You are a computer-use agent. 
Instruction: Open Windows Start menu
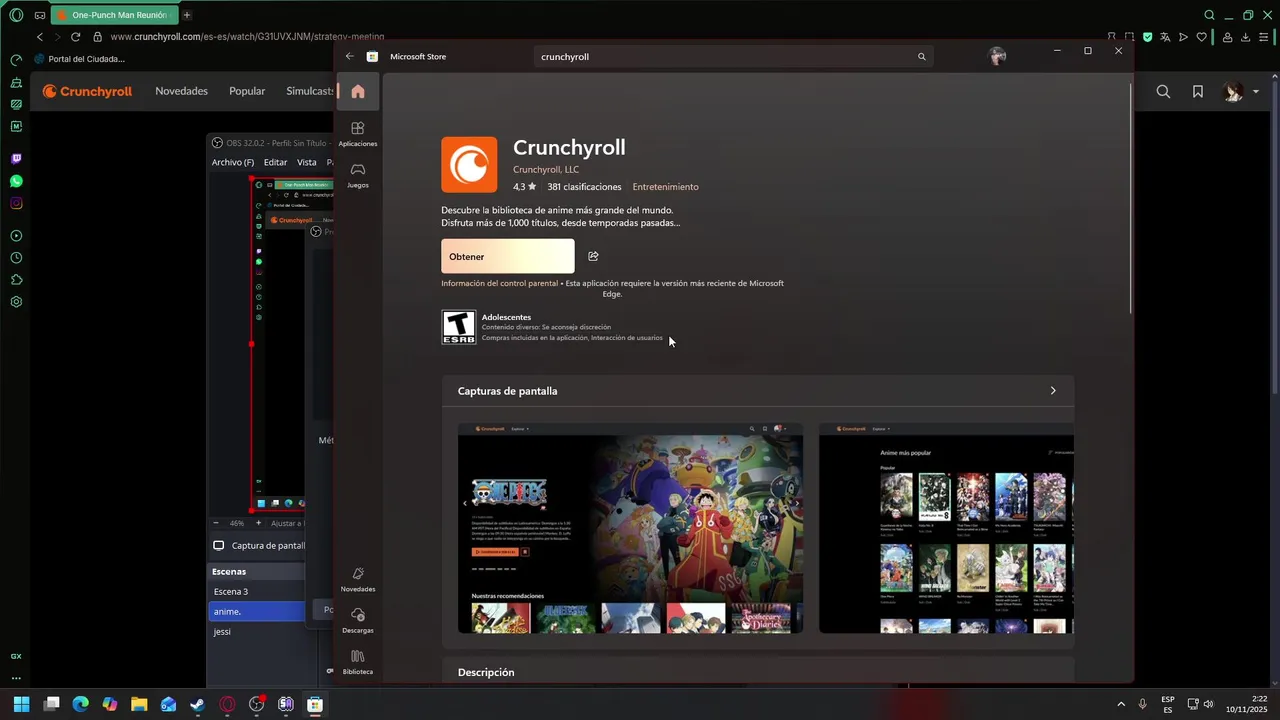click(x=22, y=704)
